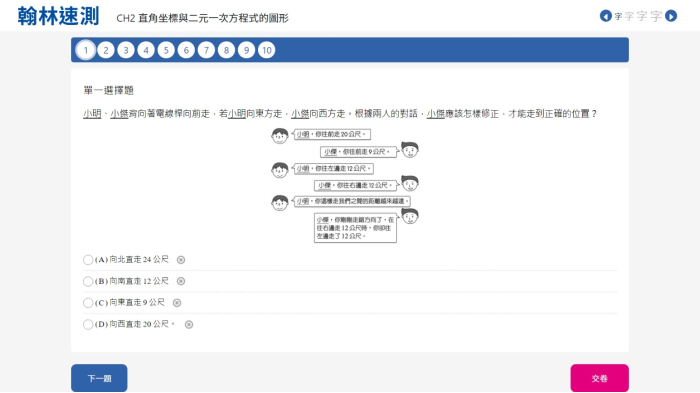This screenshot has height=393, width=700.
Task: Click the dialogue illustration image
Action: [x=345, y=185]
